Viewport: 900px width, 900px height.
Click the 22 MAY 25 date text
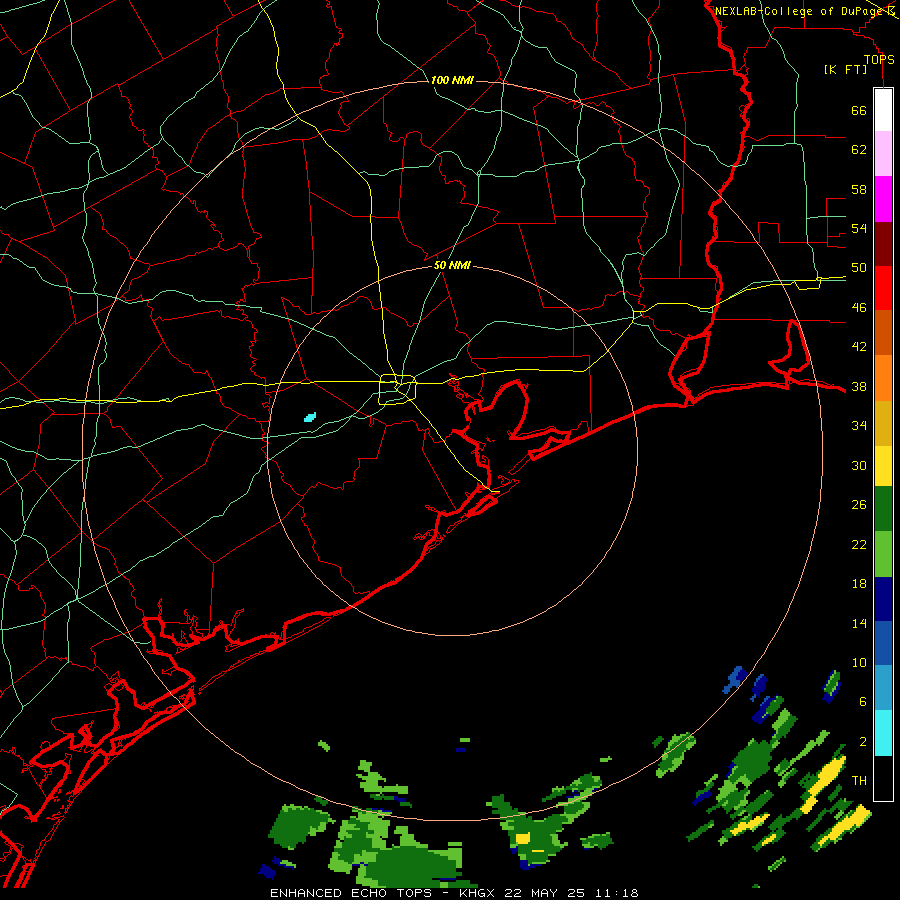click(545, 893)
